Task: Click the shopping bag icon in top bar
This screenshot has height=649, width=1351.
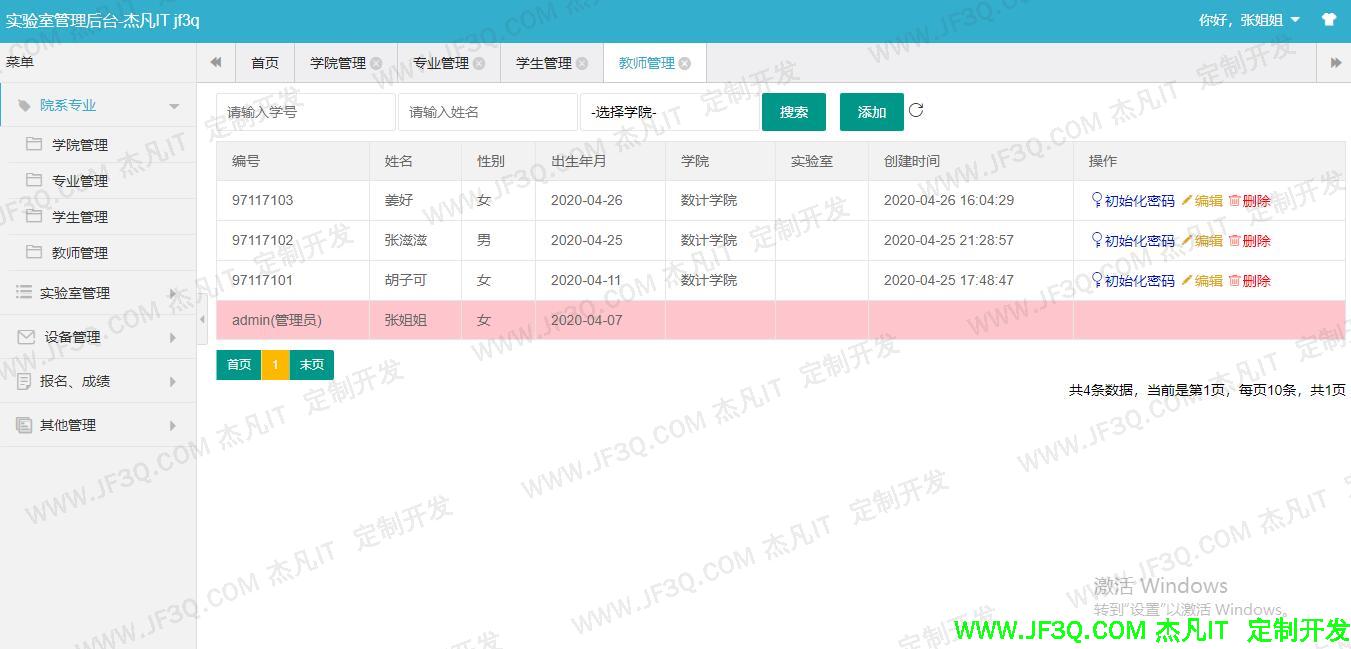Action: pos(1328,18)
